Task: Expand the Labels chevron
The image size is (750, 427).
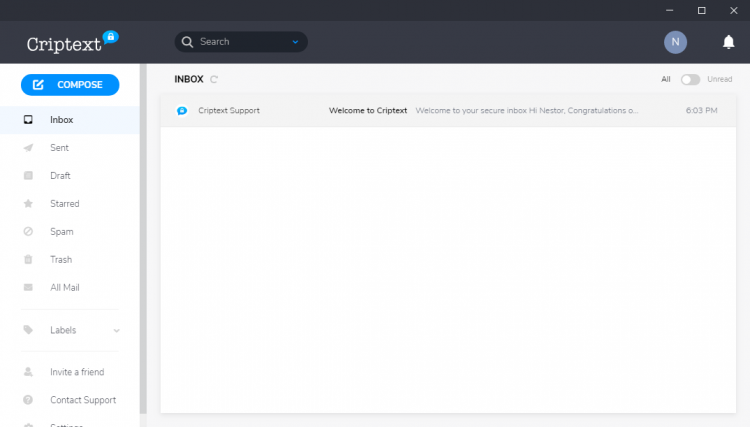Action: (116, 330)
